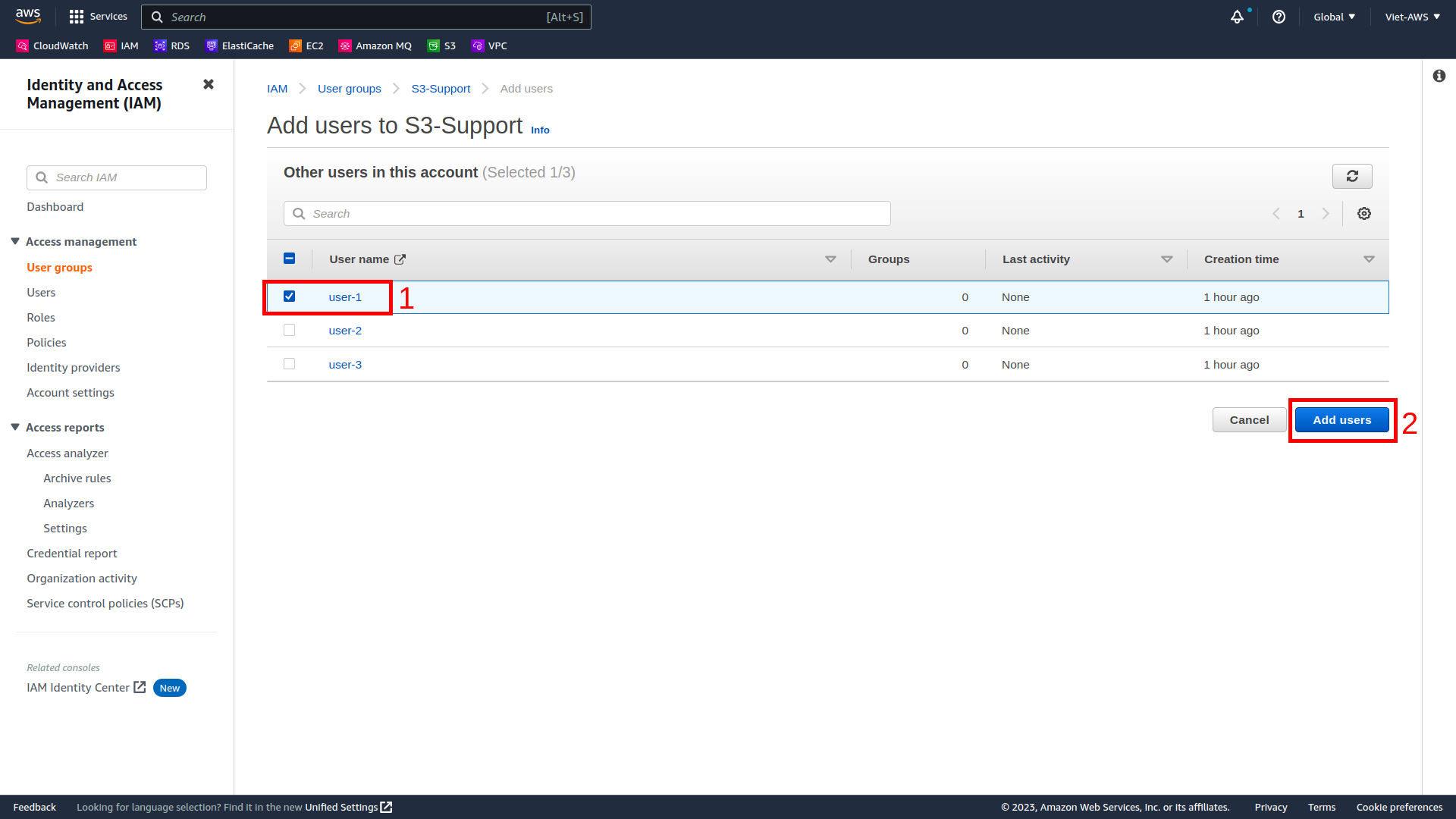Image resolution: width=1456 pixels, height=819 pixels.
Task: Navigate to S3-Support breadcrumb link
Action: [441, 88]
